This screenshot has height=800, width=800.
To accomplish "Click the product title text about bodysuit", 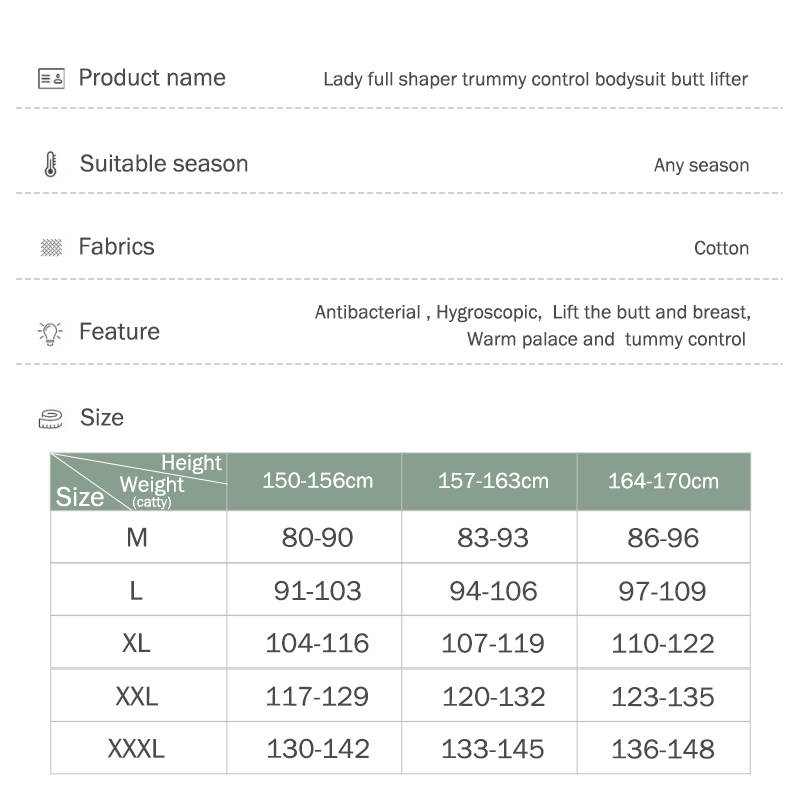I will 535,79.
